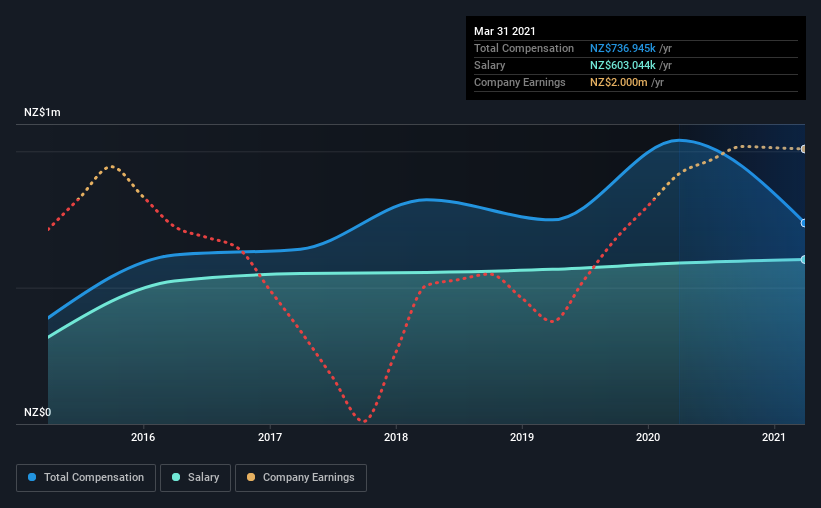This screenshot has height=508, width=821.
Task: Click the Mar 31 2021 tooltip date
Action: (x=505, y=31)
